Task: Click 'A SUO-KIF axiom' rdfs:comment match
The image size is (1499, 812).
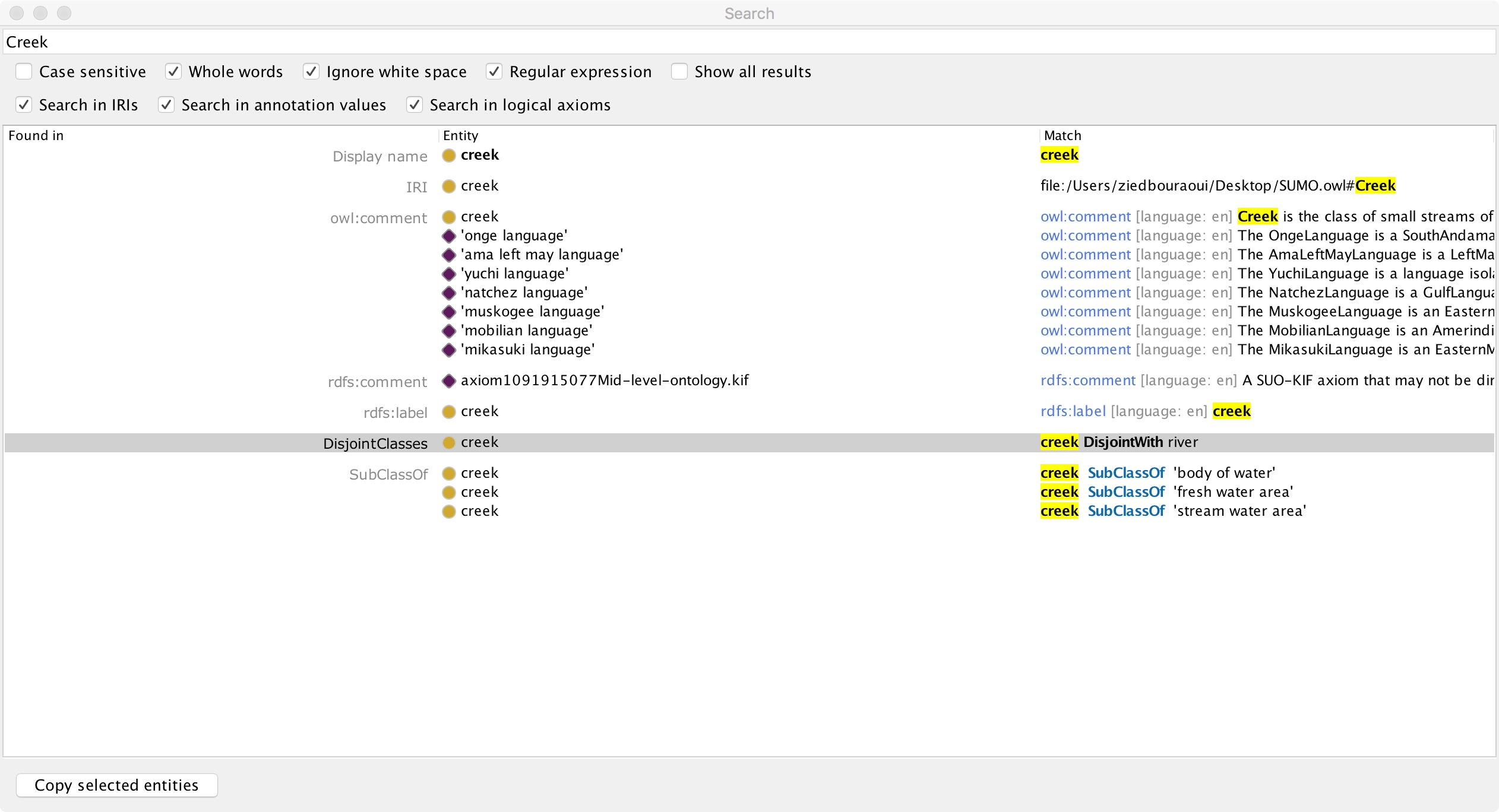Action: pos(1267,380)
